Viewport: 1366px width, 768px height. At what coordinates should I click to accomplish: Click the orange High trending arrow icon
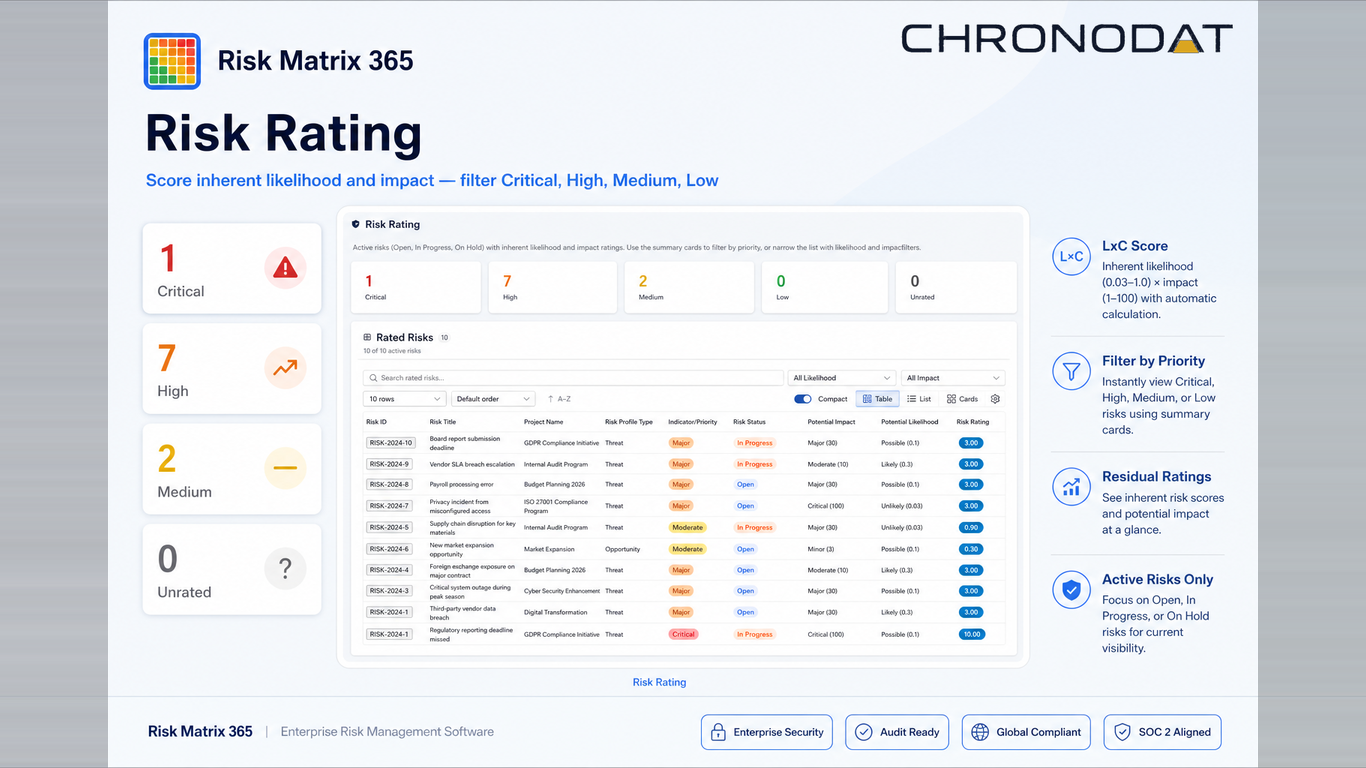coord(285,368)
